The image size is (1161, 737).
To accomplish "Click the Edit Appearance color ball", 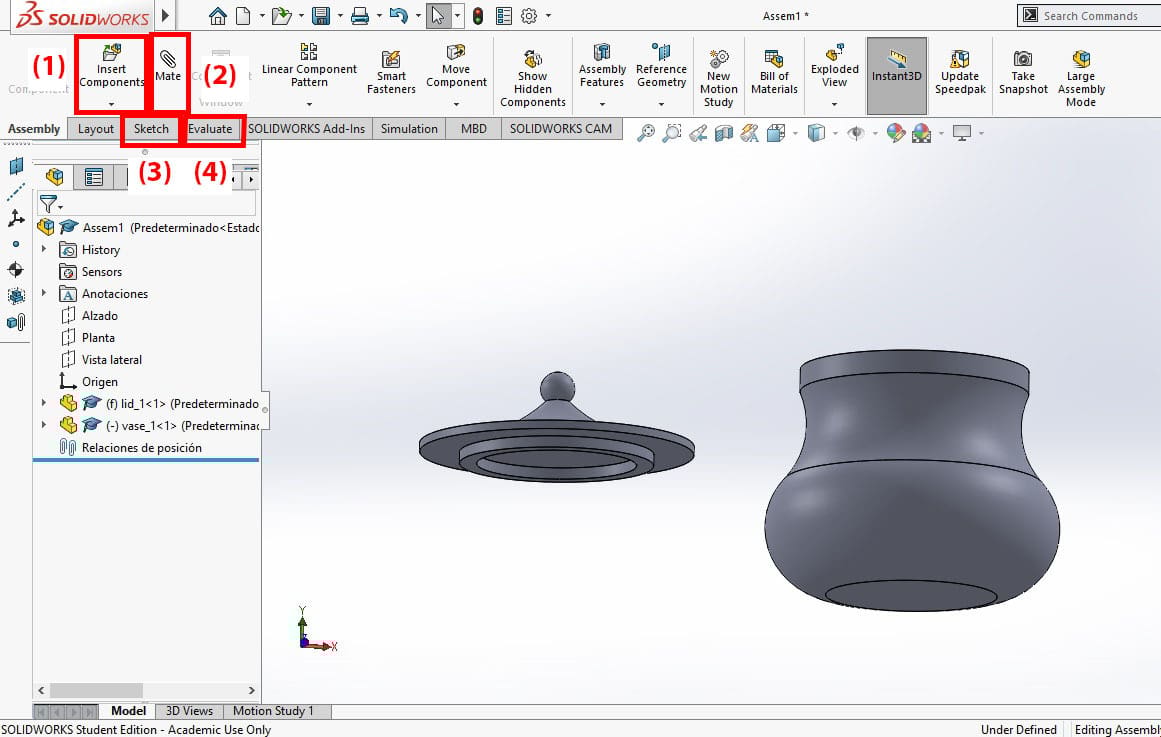I will tap(896, 133).
